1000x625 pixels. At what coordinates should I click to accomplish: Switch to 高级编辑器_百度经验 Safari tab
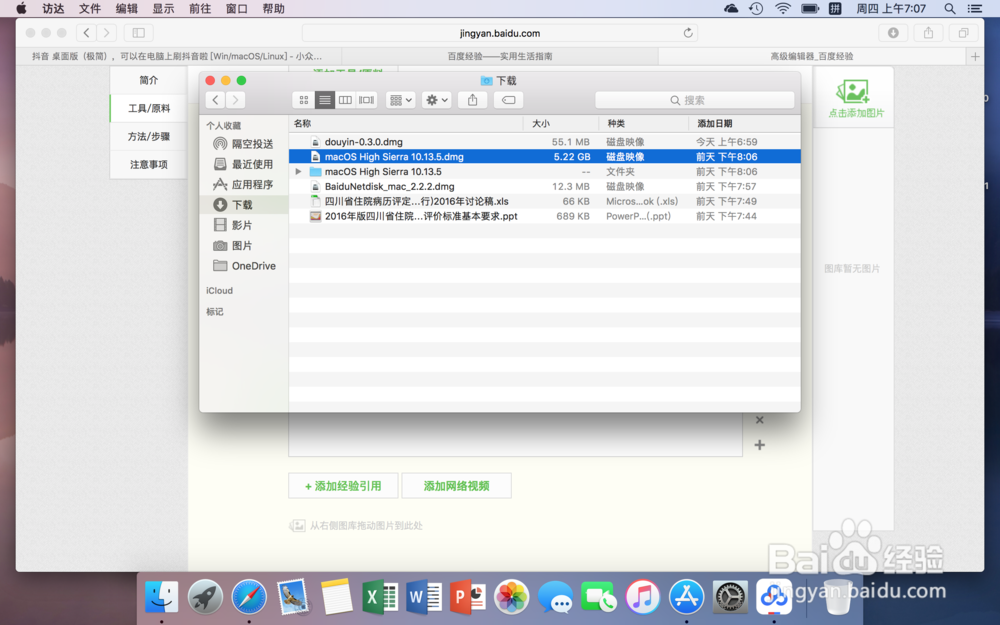[x=811, y=56]
